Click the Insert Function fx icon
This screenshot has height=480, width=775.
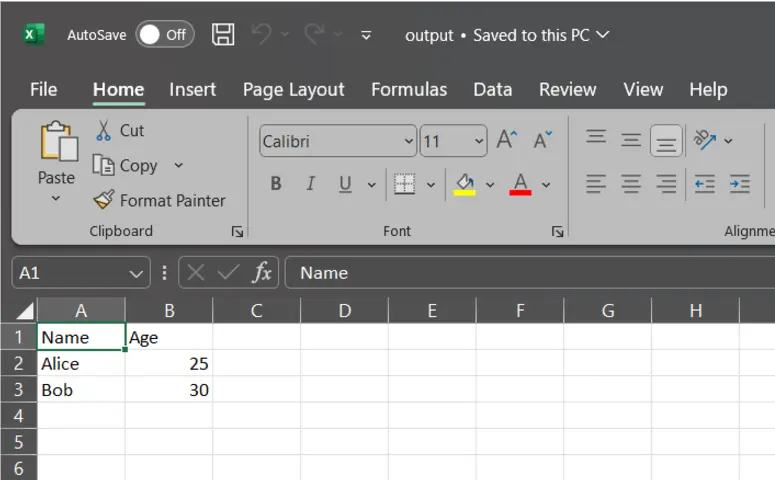coord(262,272)
